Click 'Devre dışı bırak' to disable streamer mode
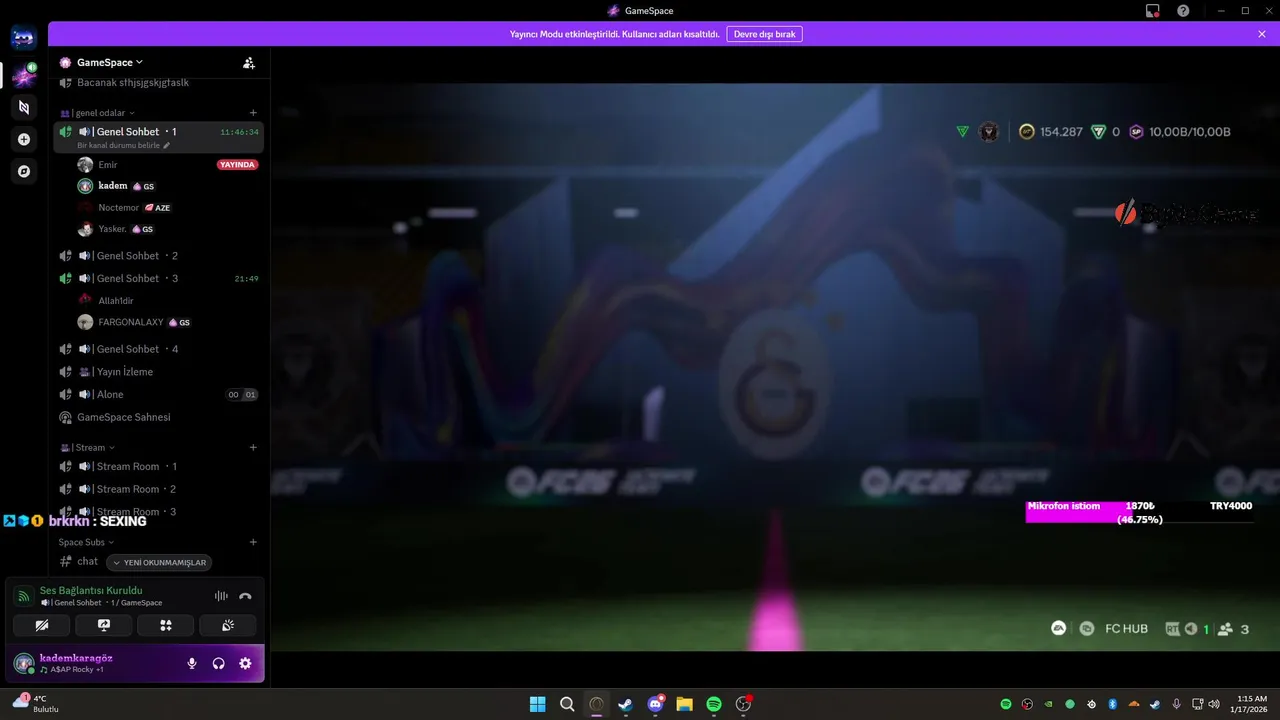This screenshot has width=1280, height=720. [x=765, y=34]
